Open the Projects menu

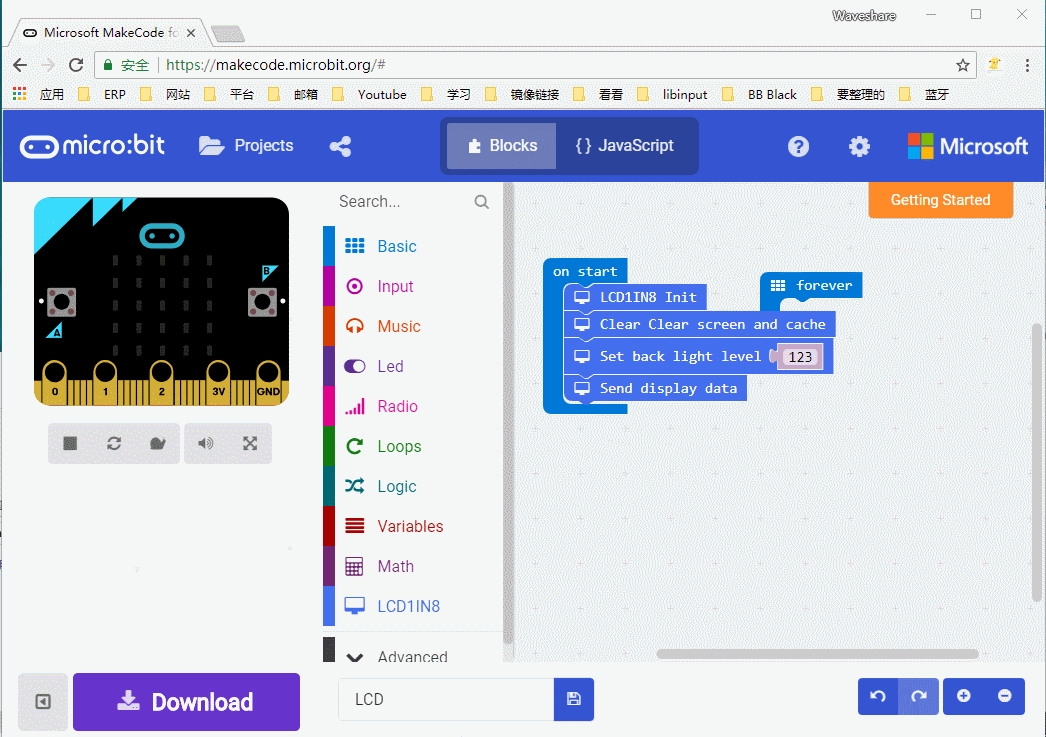246,146
